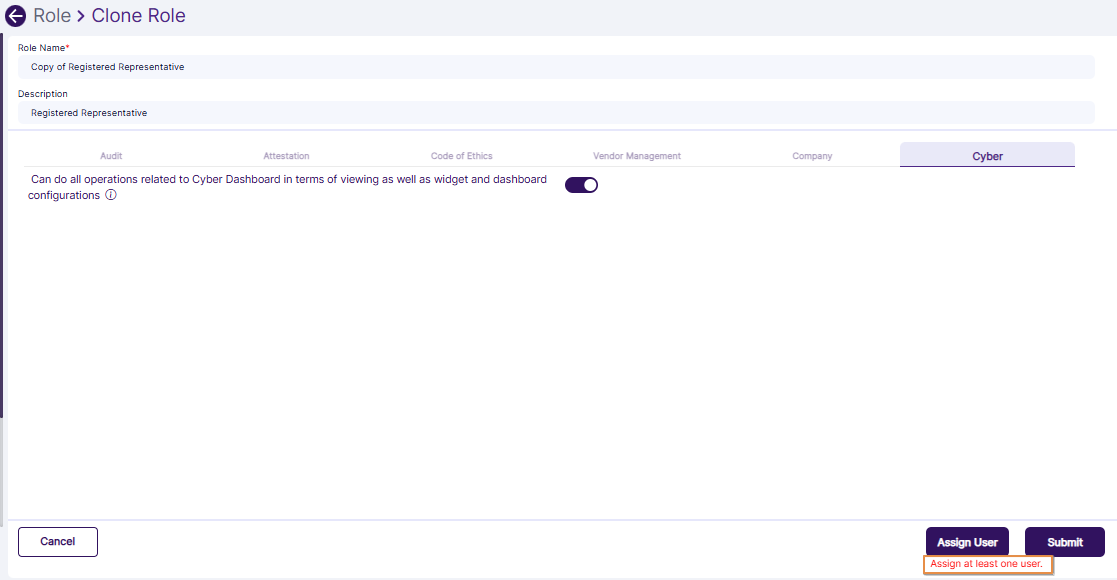Image resolution: width=1117 pixels, height=580 pixels.
Task: Click the 'Assign at least one user' warning message
Action: [x=988, y=563]
